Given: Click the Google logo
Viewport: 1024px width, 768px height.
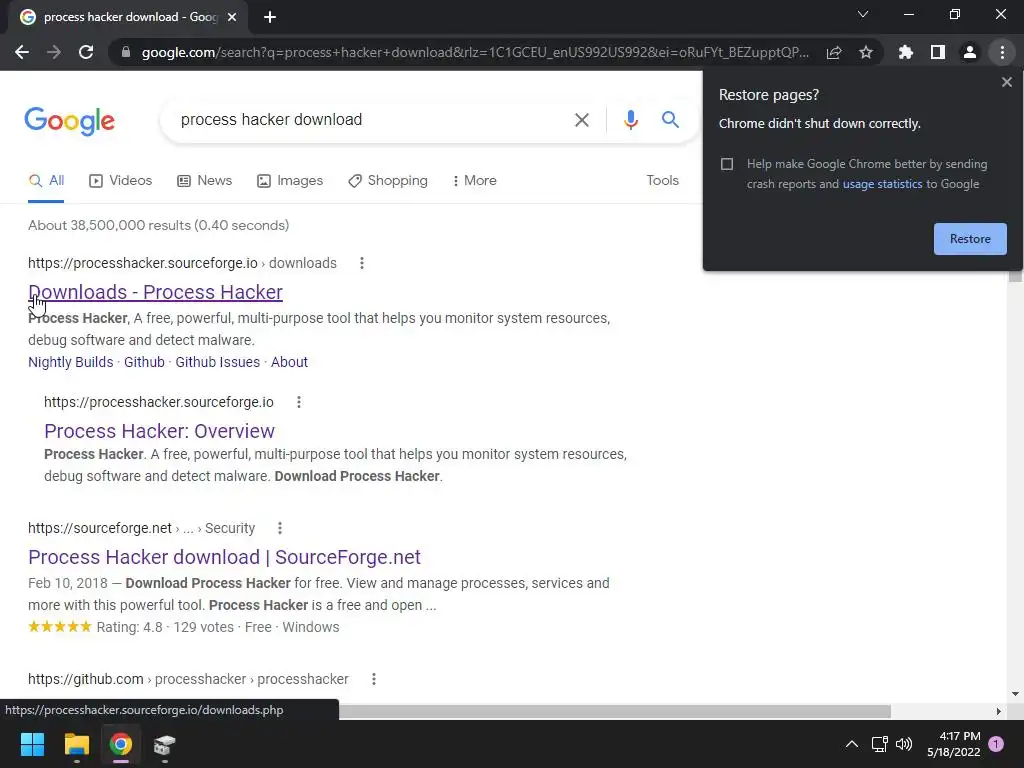Looking at the screenshot, I should point(70,121).
